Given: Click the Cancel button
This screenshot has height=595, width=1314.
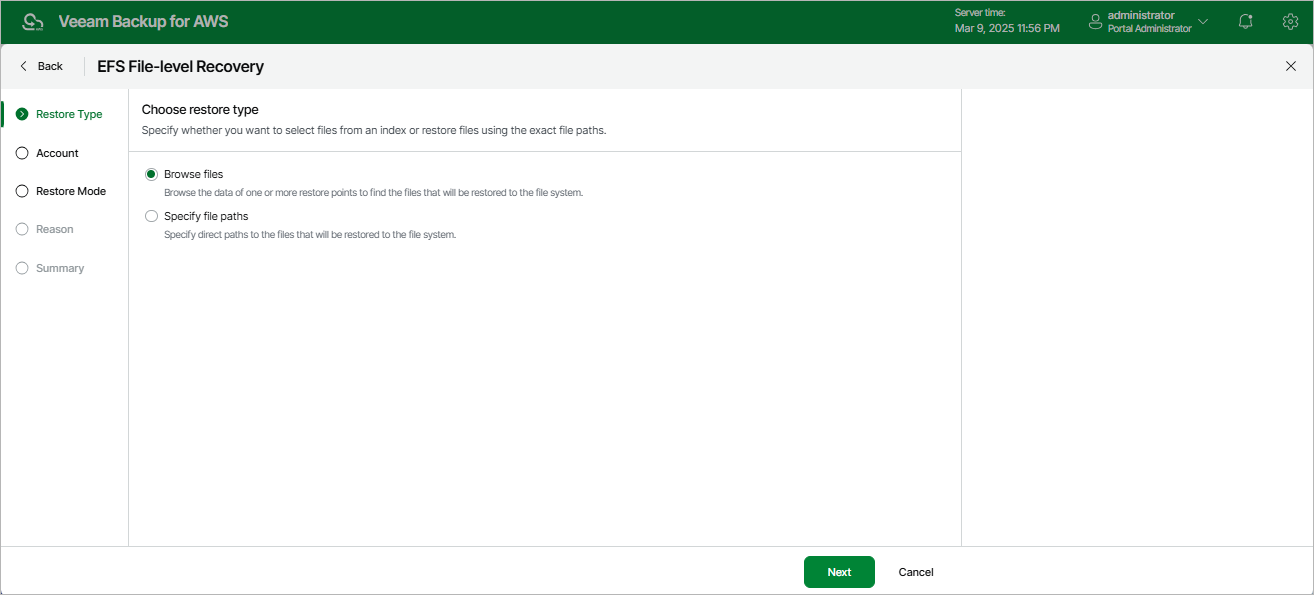Looking at the screenshot, I should pyautogui.click(x=914, y=571).
